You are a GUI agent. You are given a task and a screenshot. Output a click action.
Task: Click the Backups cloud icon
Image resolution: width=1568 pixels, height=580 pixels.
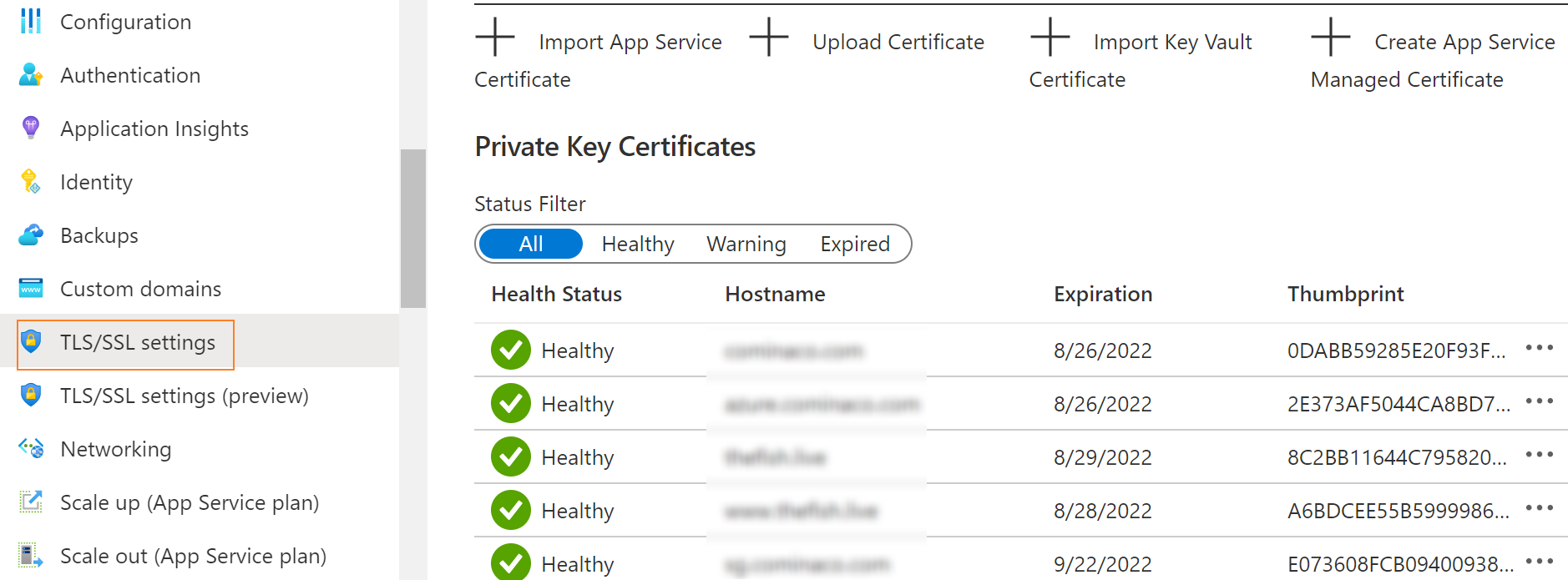tap(31, 235)
